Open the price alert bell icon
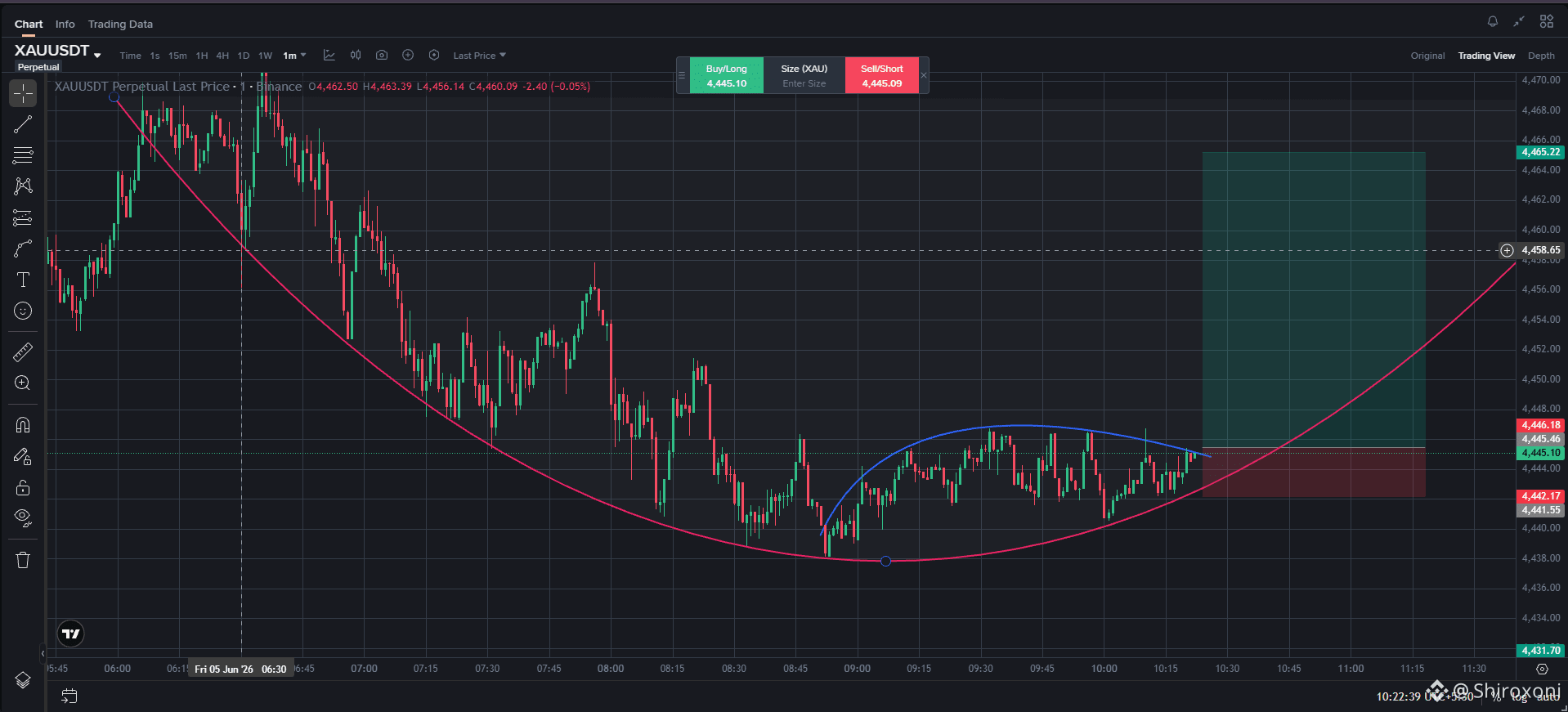This screenshot has width=1568, height=712. [1493, 21]
